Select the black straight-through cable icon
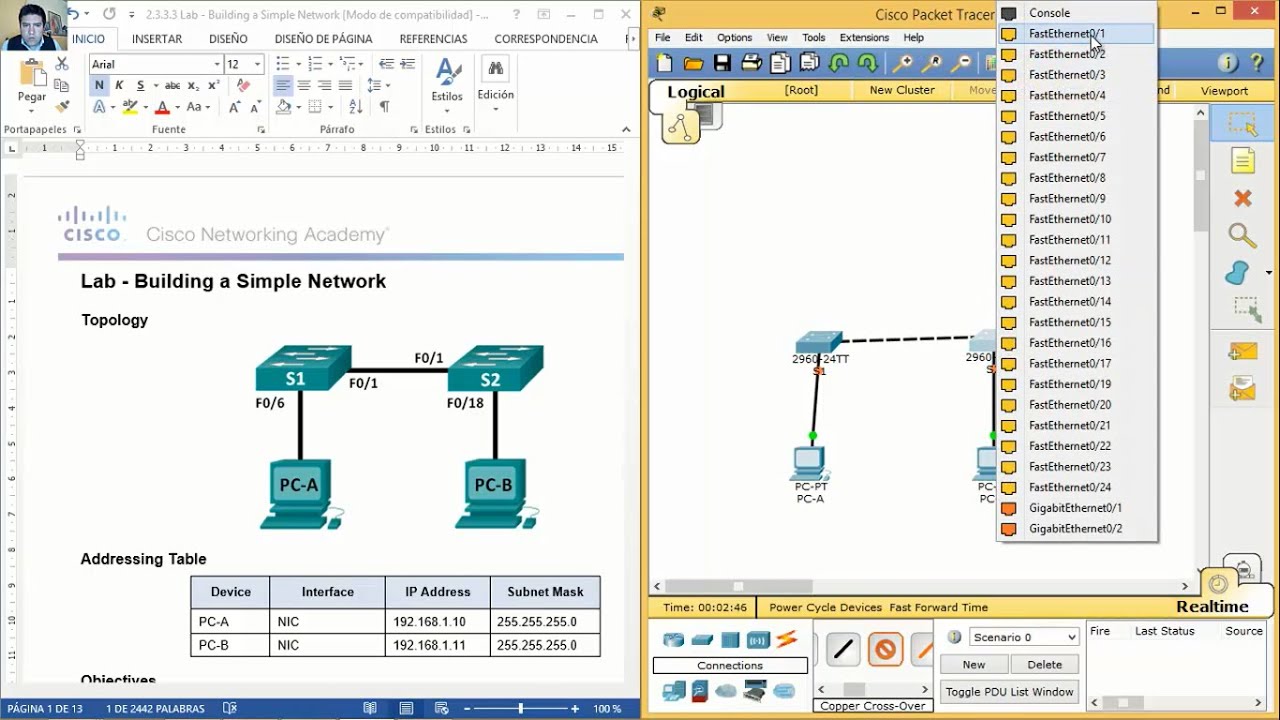This screenshot has width=1280, height=720. coord(843,650)
